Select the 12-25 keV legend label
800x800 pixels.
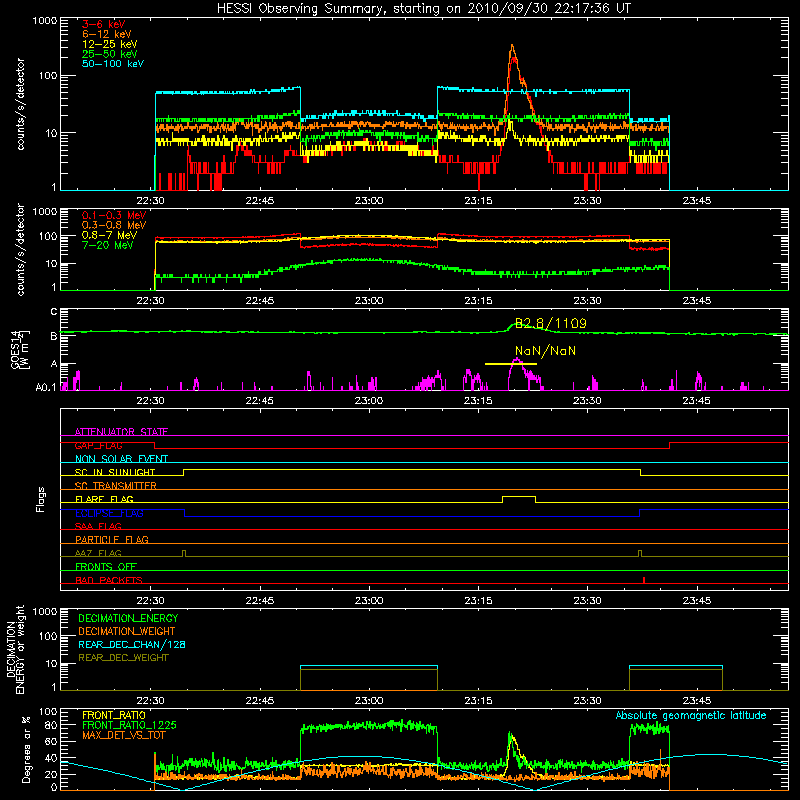(110, 44)
